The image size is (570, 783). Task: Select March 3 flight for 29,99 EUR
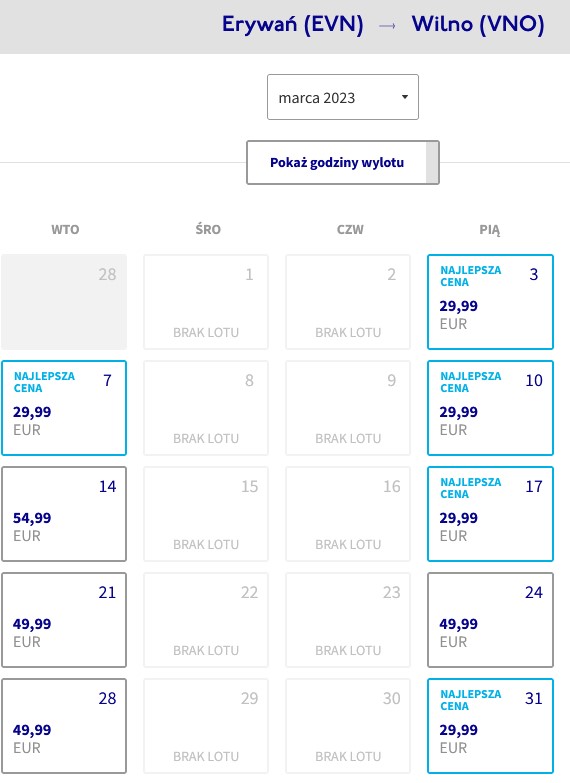[491, 302]
